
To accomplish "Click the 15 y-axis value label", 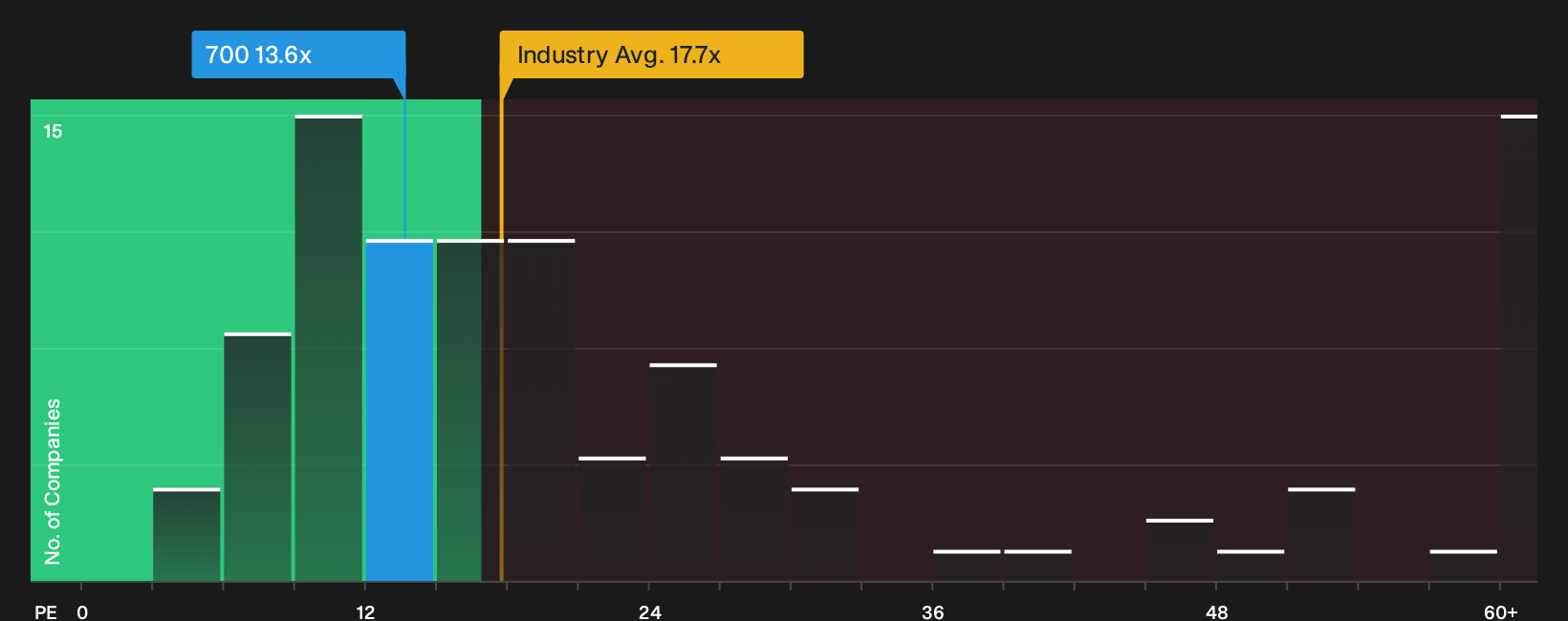I will click(53, 132).
